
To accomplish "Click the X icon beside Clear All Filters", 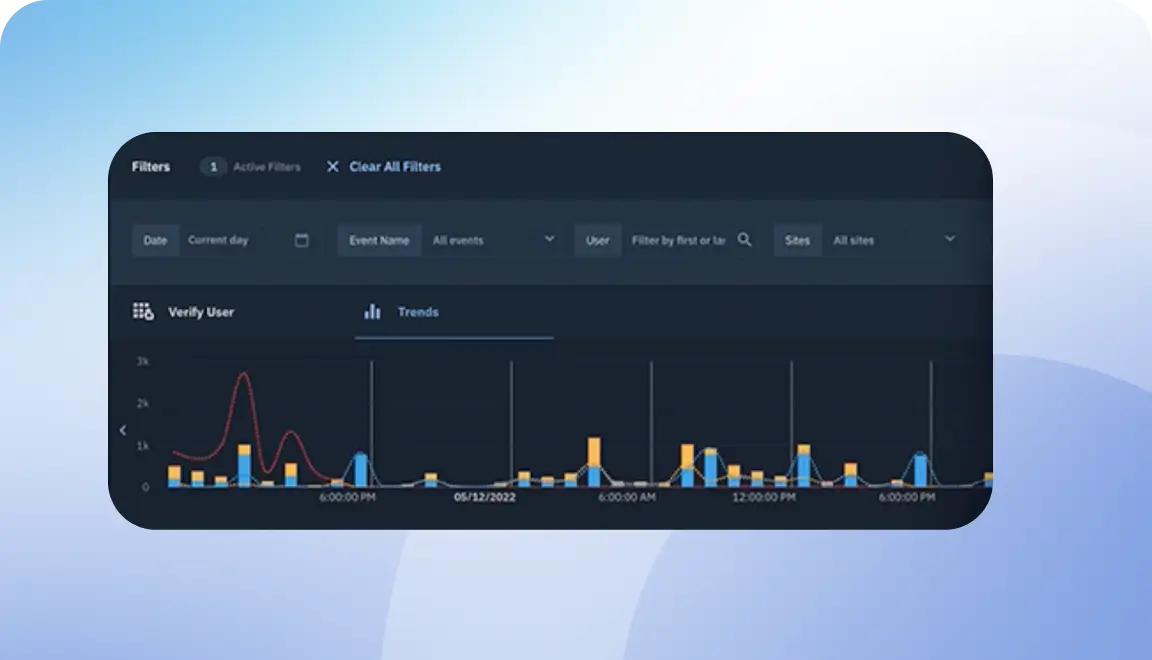I will (333, 167).
